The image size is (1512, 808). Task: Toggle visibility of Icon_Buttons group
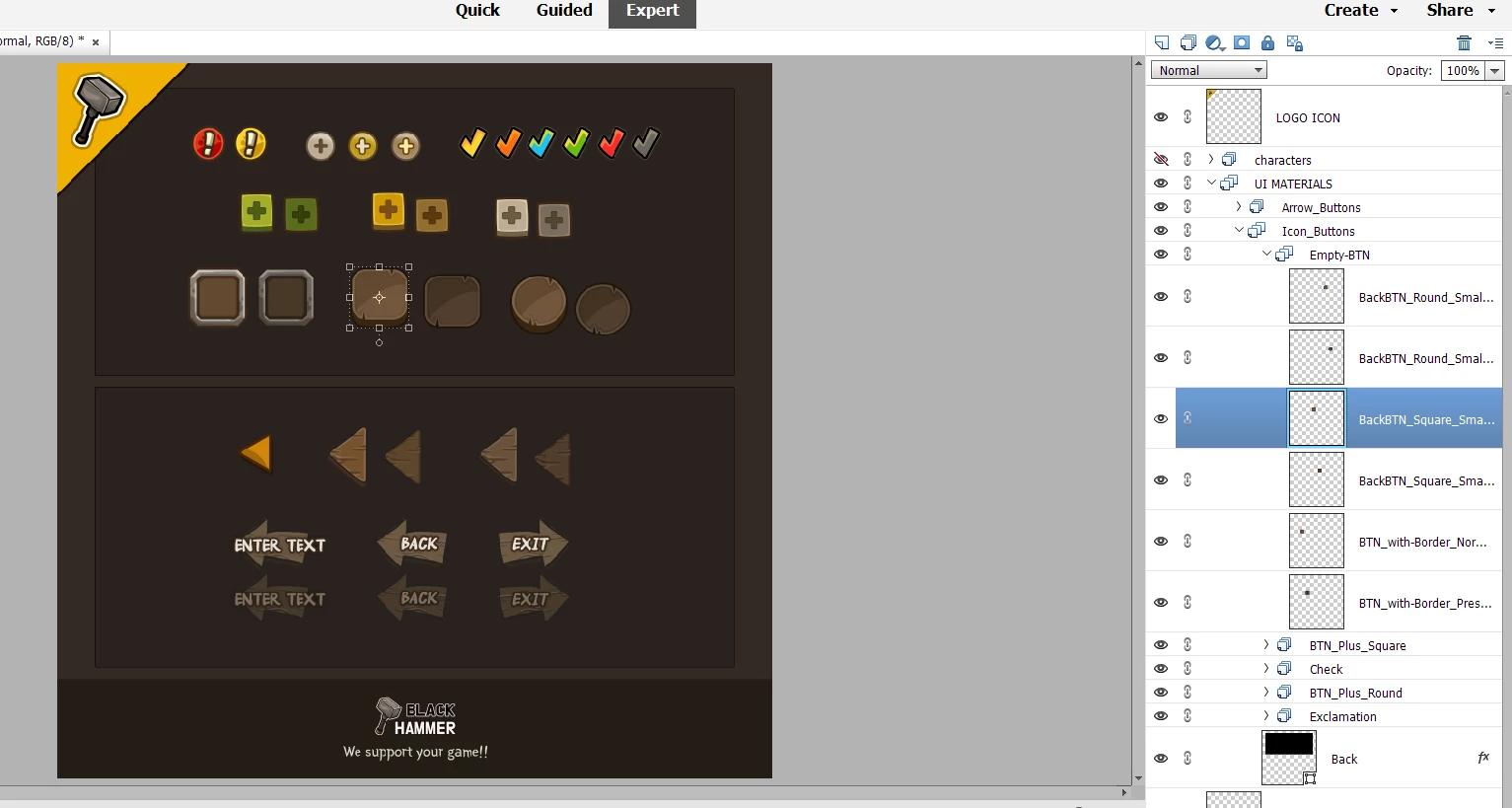[1161, 230]
